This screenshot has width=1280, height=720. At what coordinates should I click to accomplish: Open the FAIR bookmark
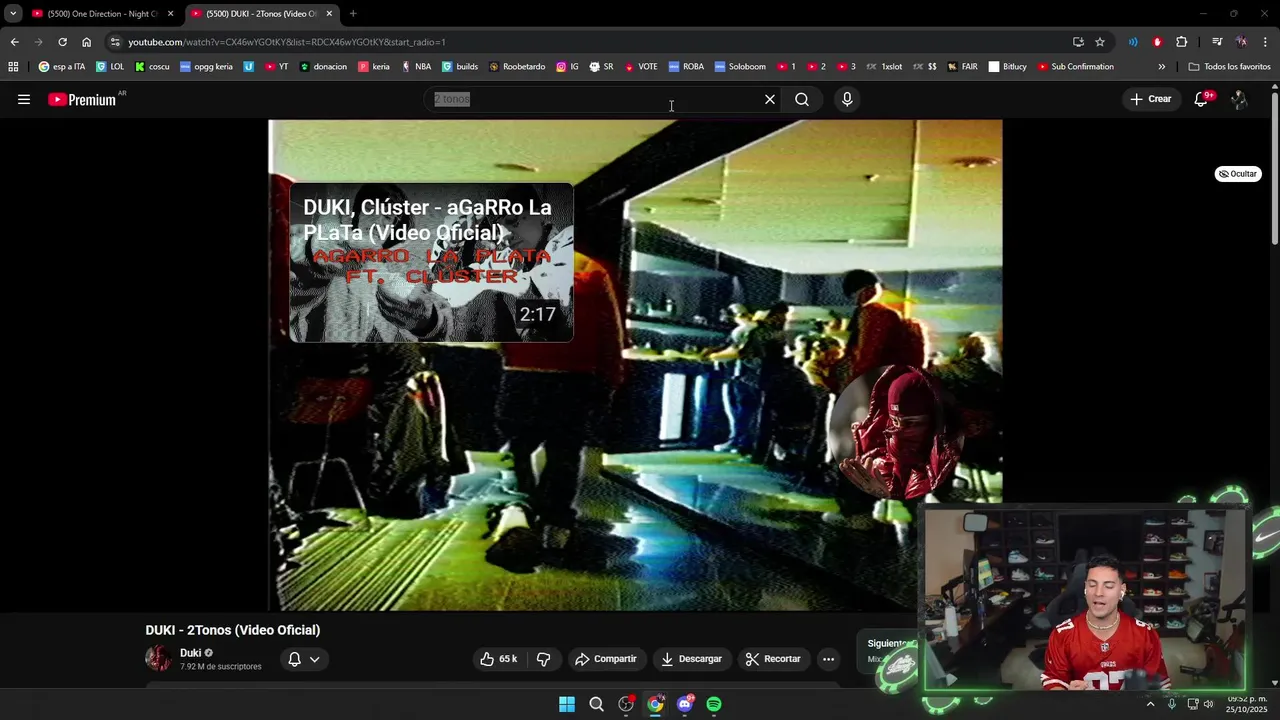click(x=962, y=67)
